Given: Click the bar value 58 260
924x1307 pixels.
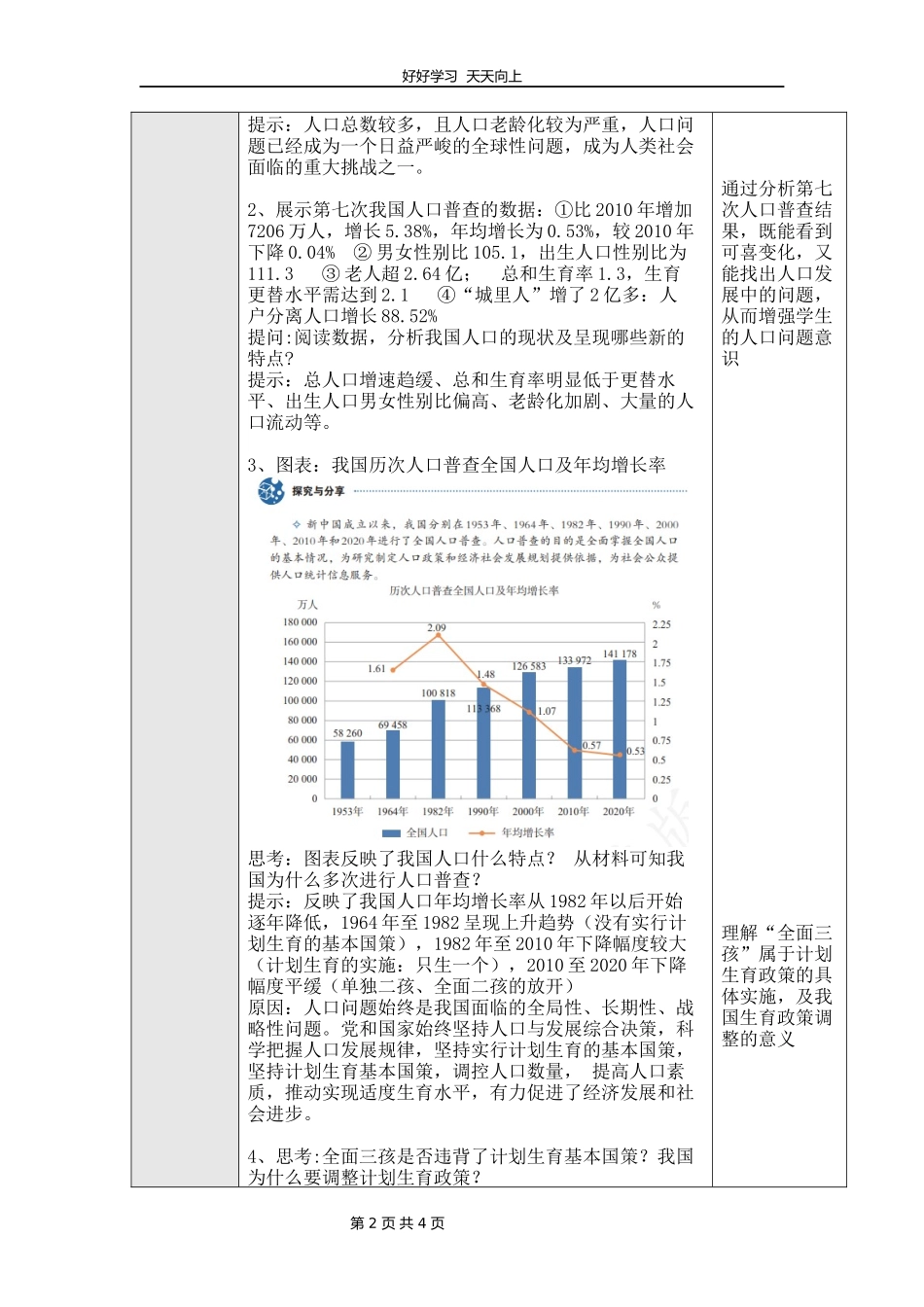Looking at the screenshot, I should tap(347, 733).
